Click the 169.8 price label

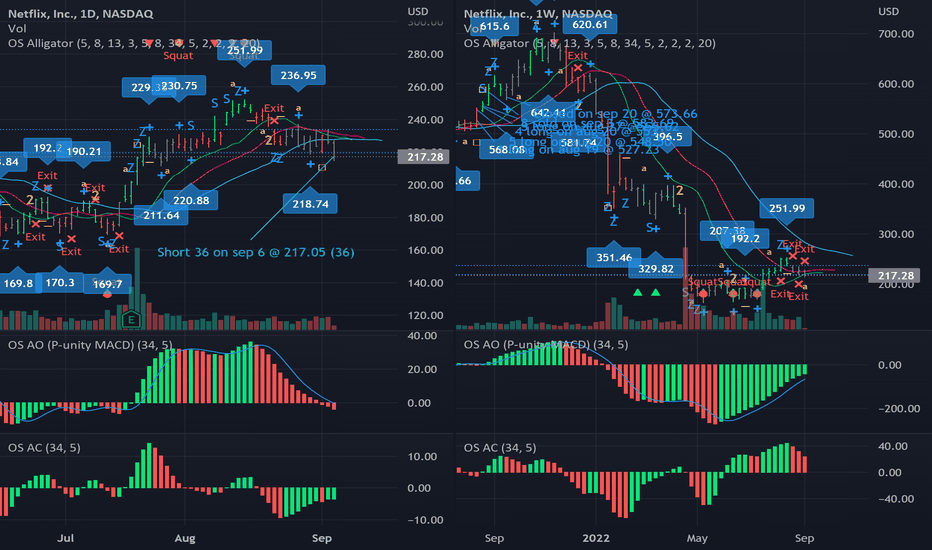(x=18, y=283)
